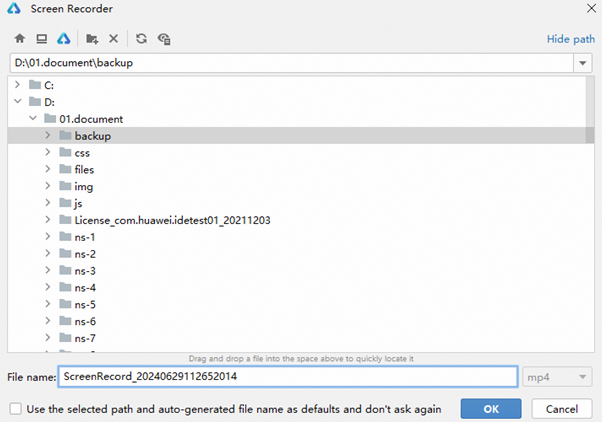602x422 pixels.
Task: Expand the C: drive node
Action: click(17, 85)
